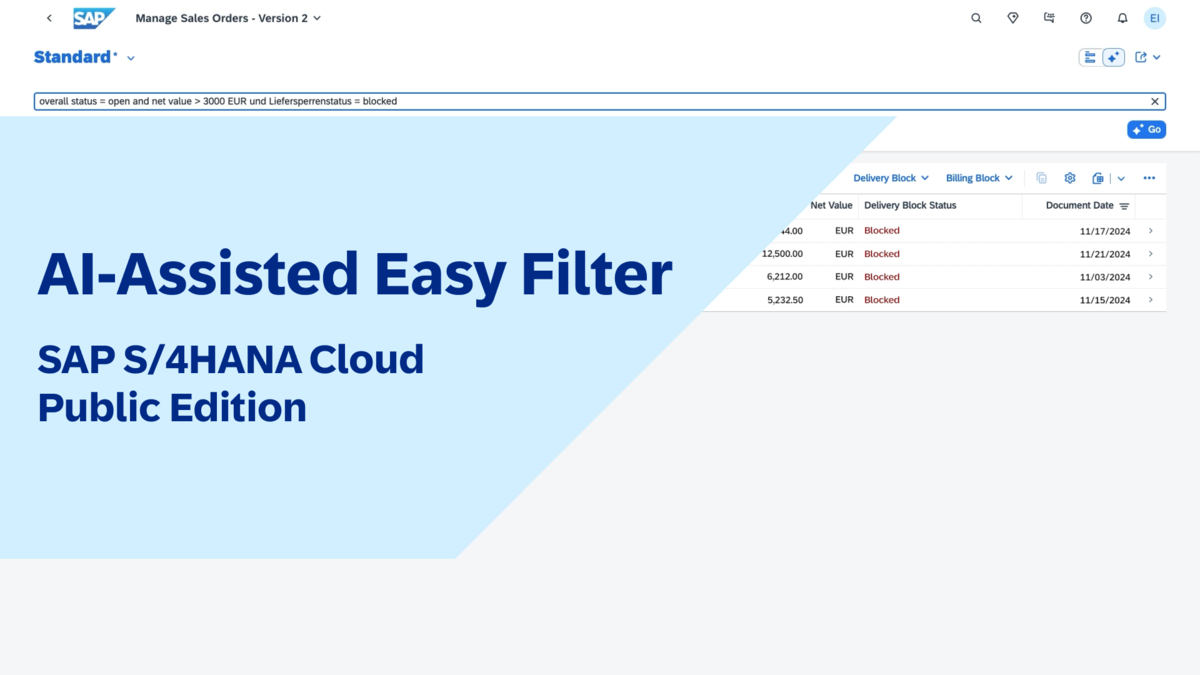The image size is (1200, 675).
Task: Open the search magnifier in header
Action: point(976,18)
